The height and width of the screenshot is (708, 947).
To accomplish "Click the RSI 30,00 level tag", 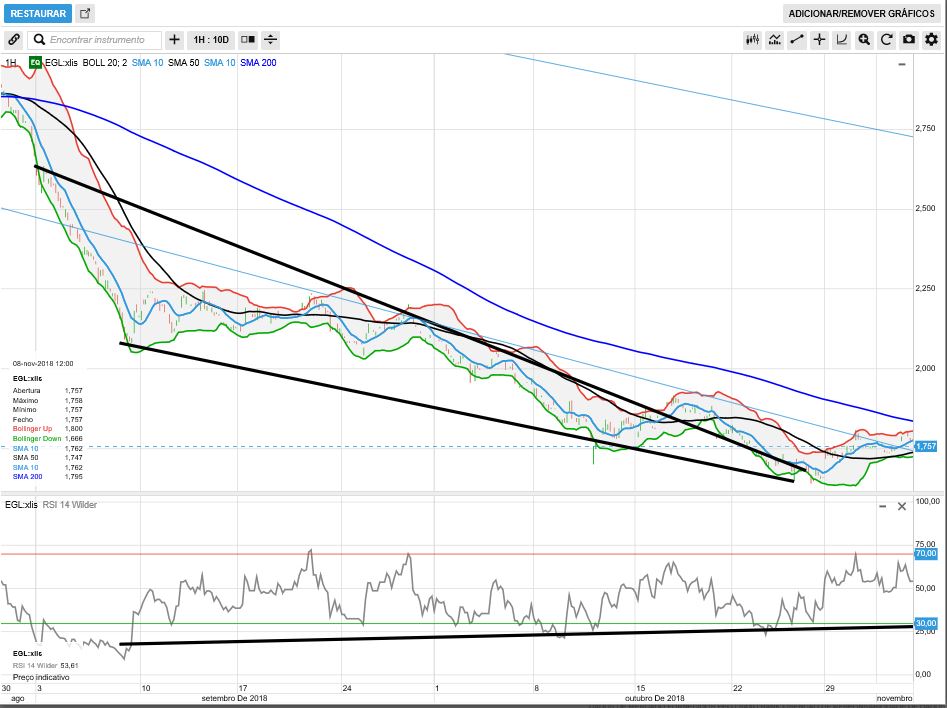I will (x=926, y=623).
